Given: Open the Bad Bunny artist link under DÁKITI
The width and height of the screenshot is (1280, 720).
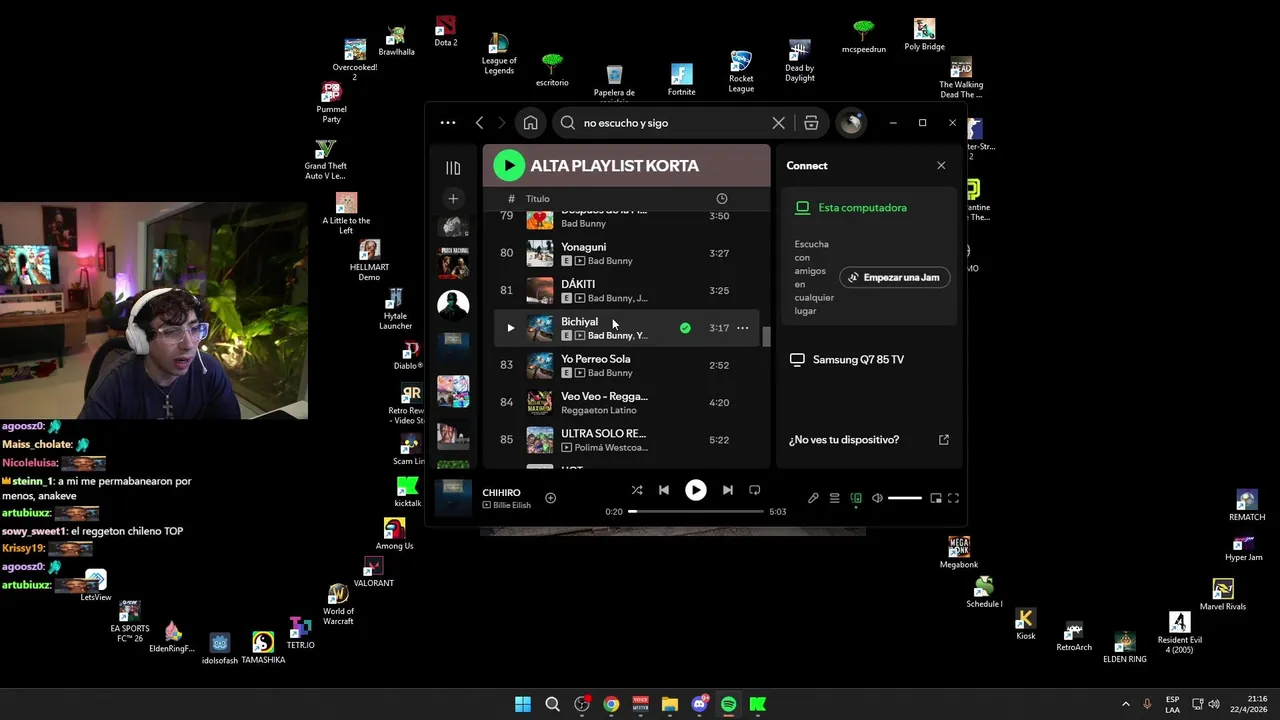Looking at the screenshot, I should point(609,298).
